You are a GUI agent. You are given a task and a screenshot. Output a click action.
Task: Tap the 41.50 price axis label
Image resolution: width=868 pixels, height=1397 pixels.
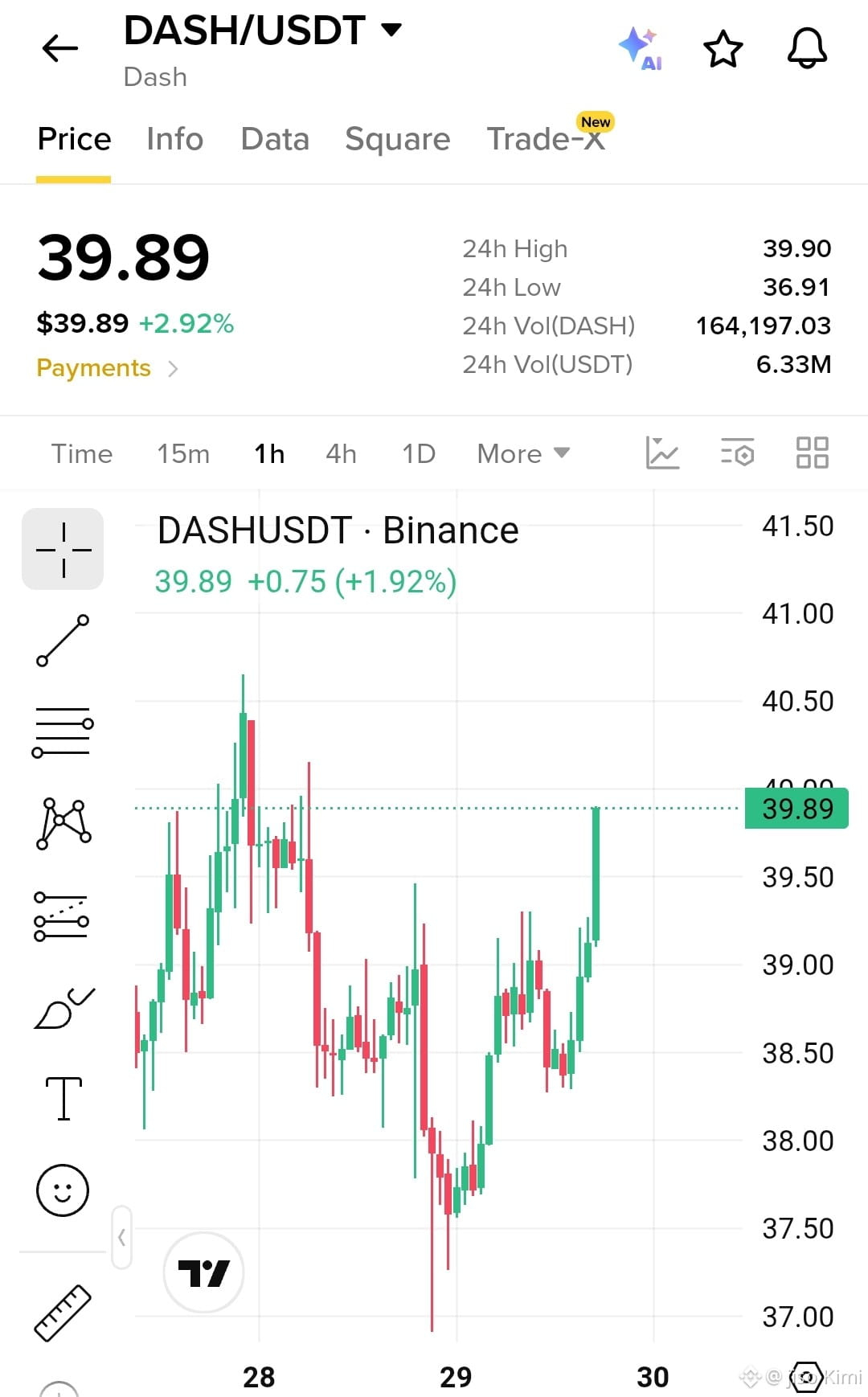797,526
